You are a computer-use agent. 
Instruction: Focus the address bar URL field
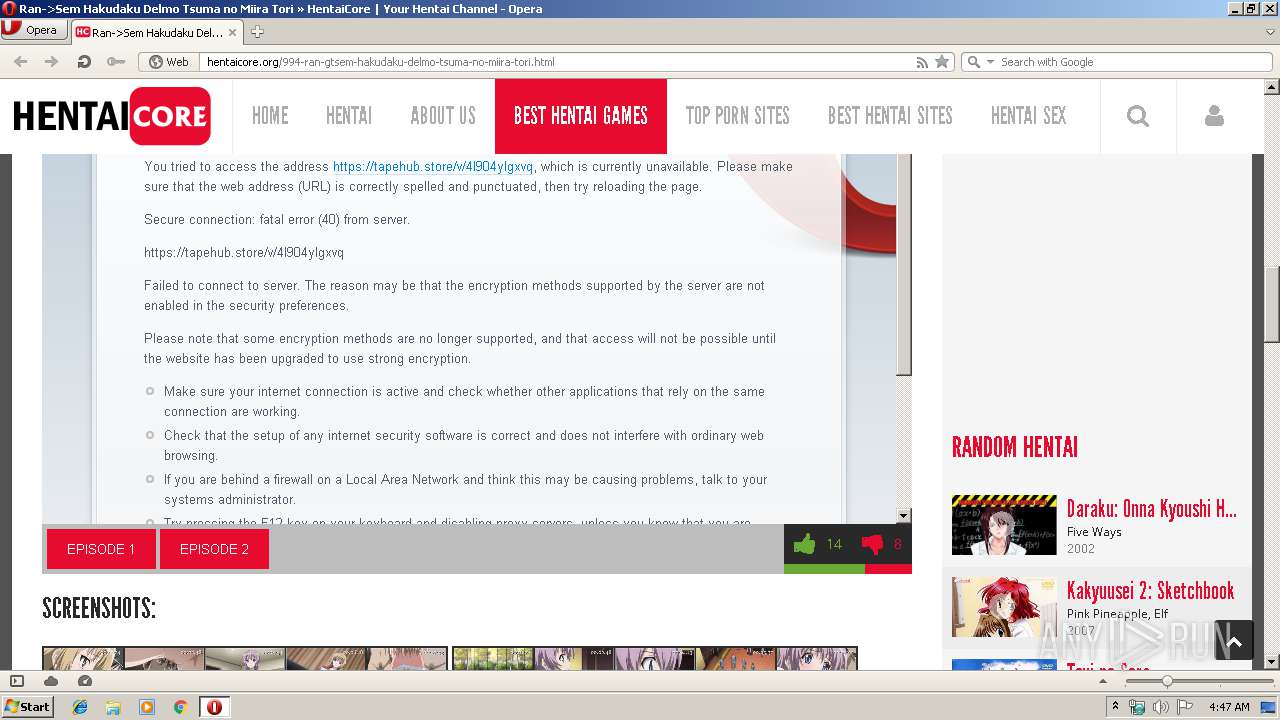555,61
